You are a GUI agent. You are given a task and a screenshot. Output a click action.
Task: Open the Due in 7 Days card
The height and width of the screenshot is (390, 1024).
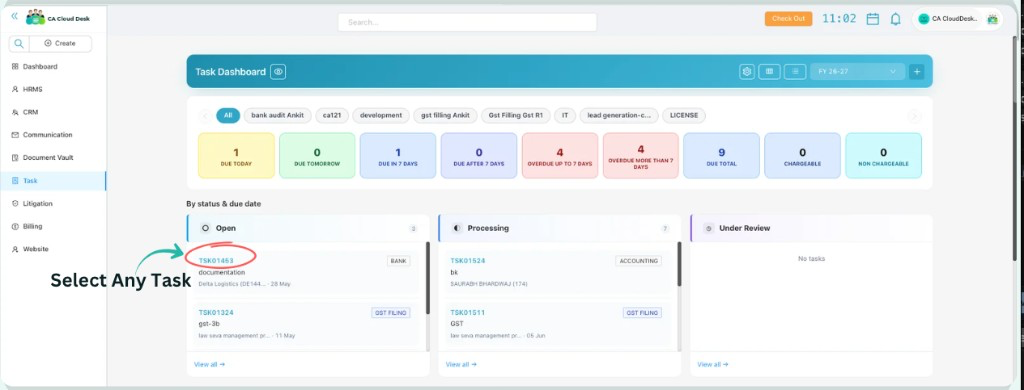point(398,155)
